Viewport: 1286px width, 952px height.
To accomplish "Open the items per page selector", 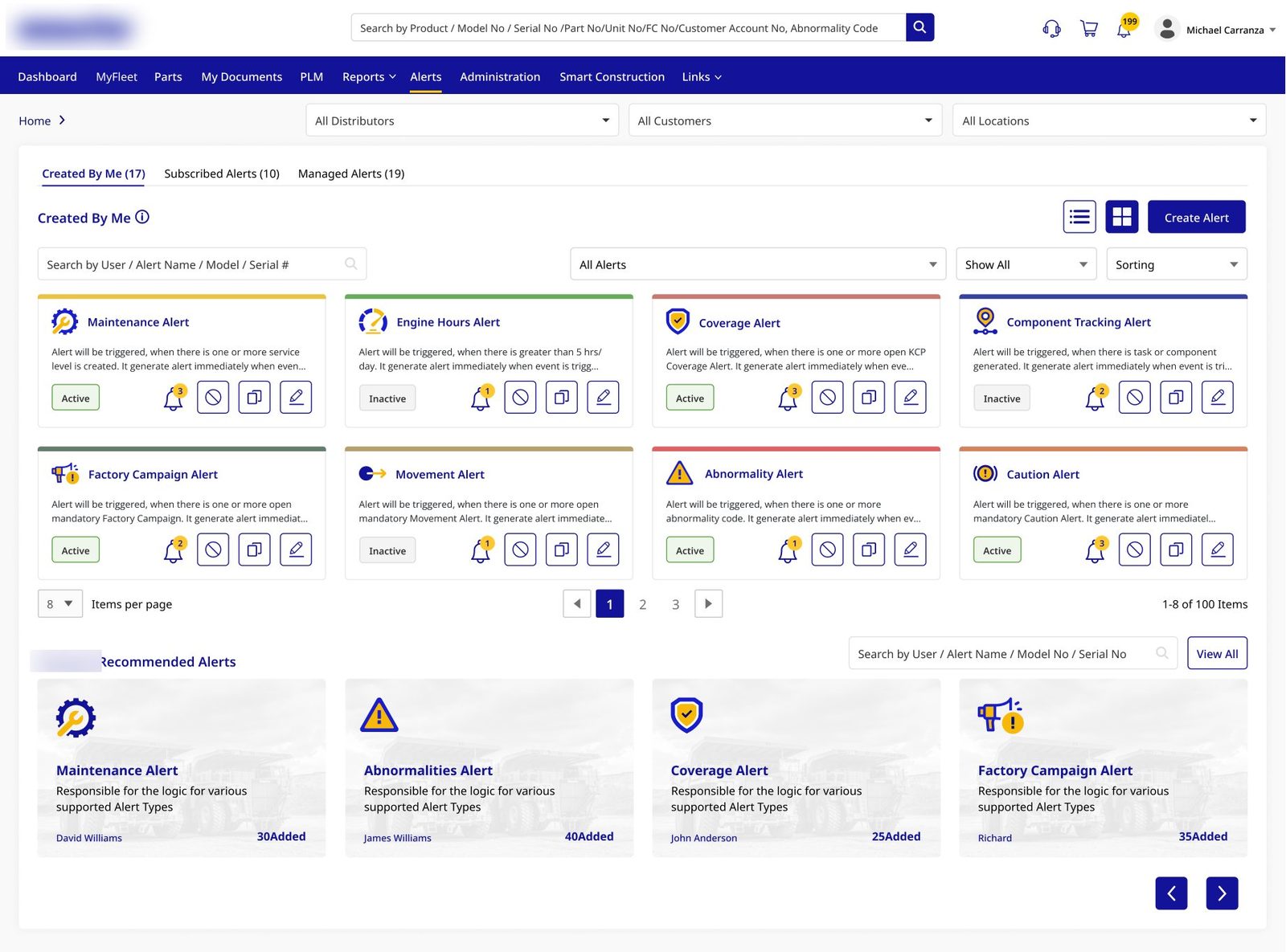I will tap(60, 603).
